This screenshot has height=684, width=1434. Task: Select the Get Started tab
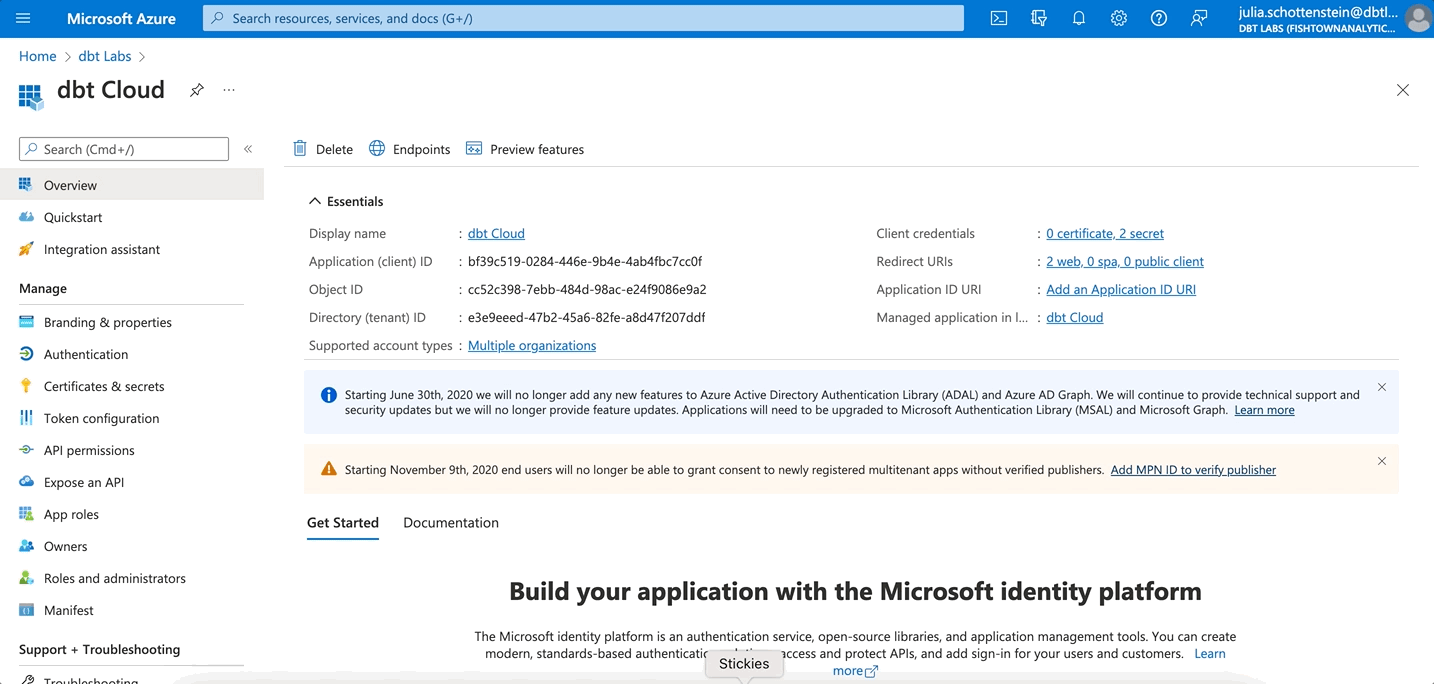[x=343, y=522]
